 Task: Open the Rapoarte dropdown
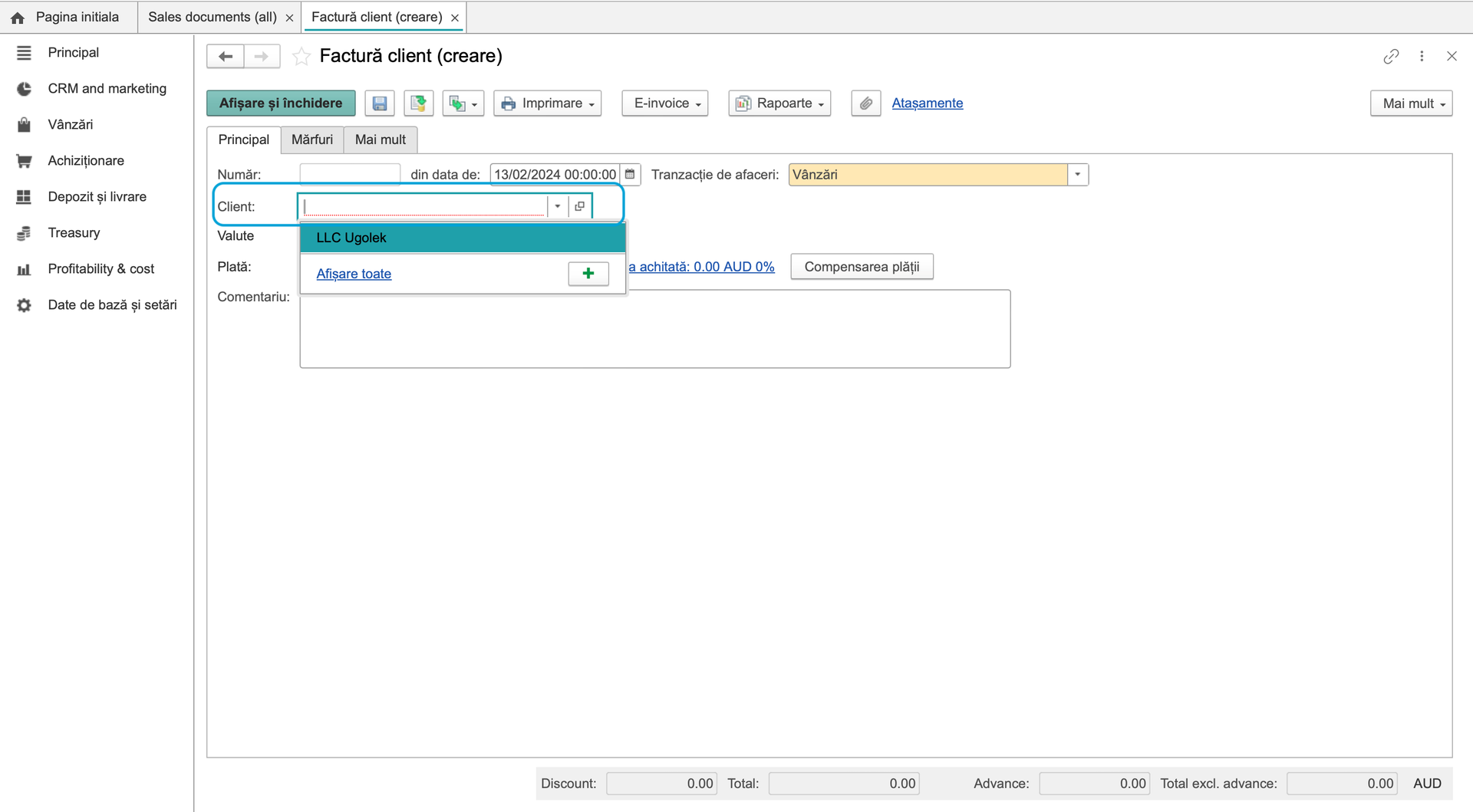click(780, 104)
